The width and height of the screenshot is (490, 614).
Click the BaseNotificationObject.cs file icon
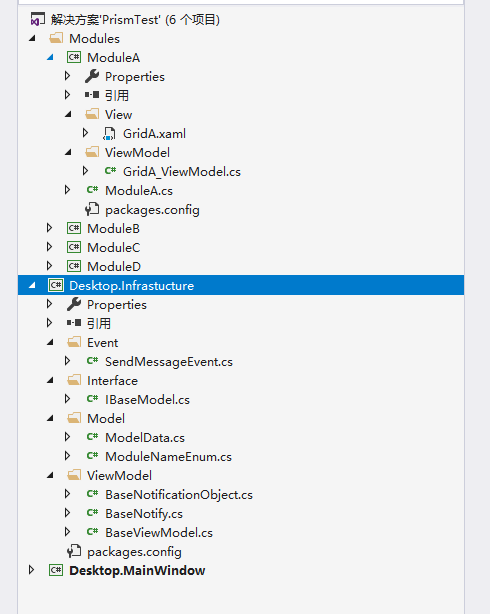point(92,494)
